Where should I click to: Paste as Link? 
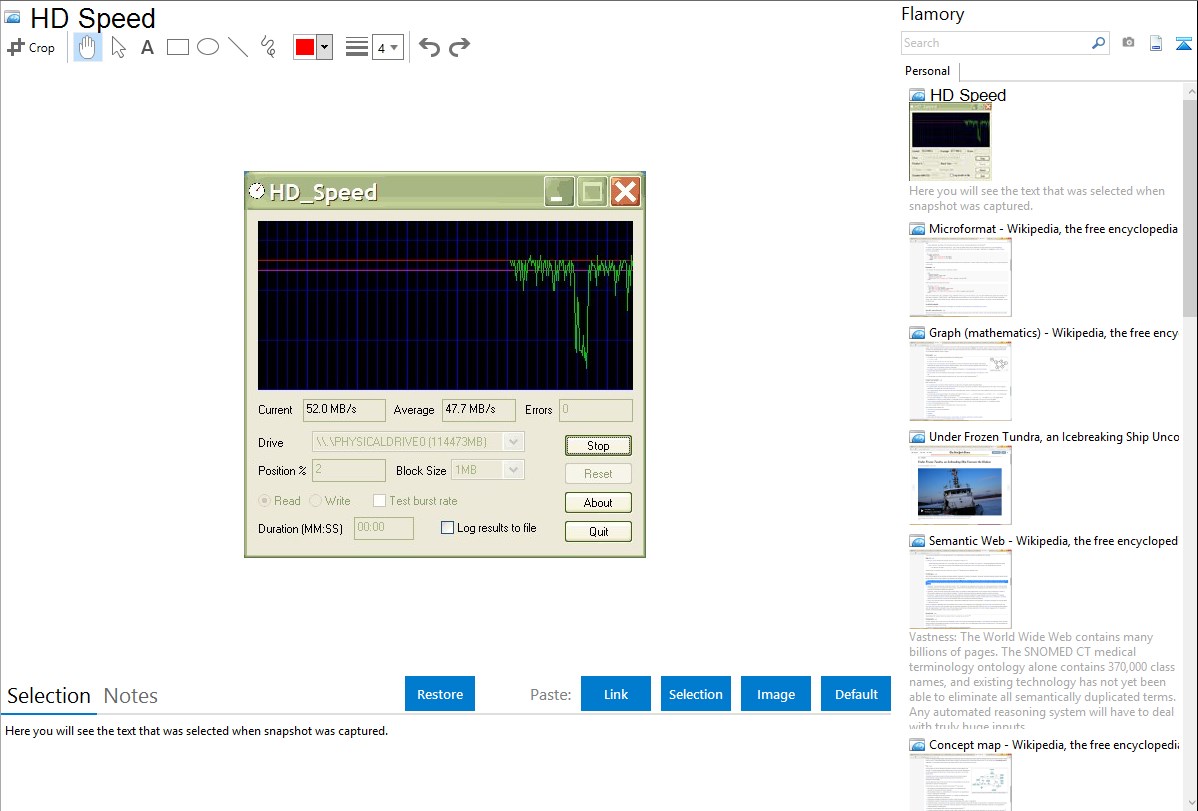[x=616, y=694]
